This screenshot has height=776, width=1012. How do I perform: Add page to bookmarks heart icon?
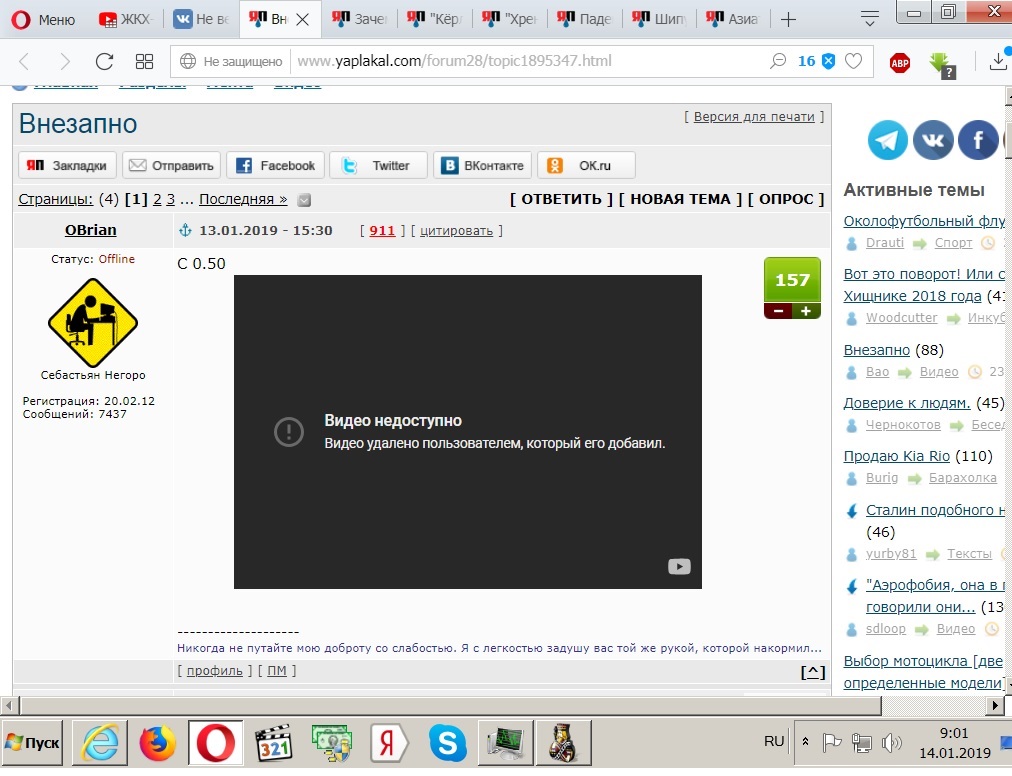(x=853, y=61)
